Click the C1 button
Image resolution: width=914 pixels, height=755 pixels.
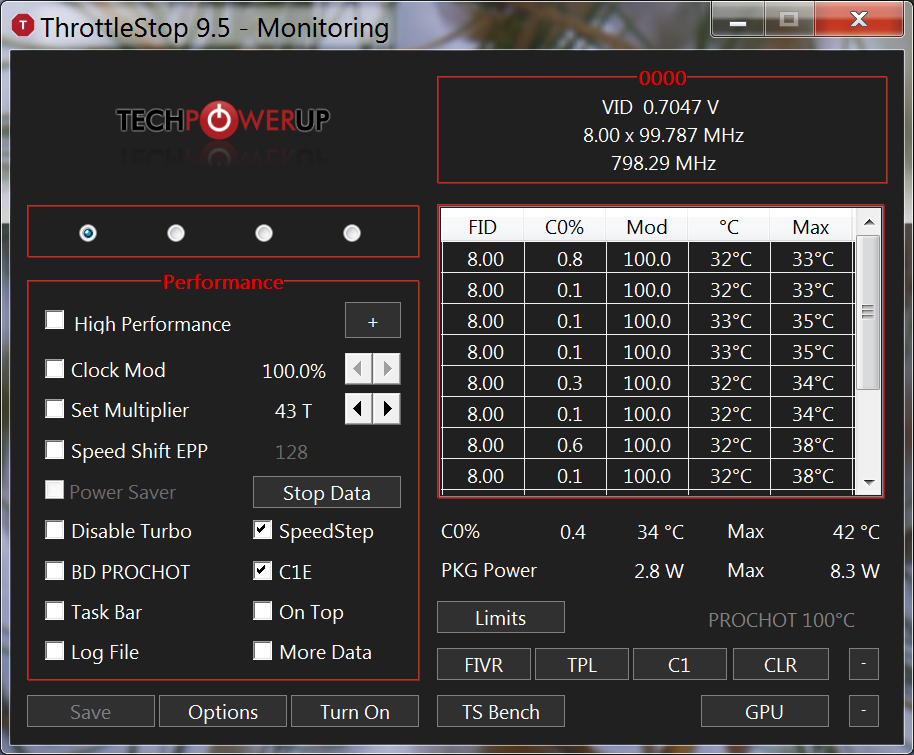pyautogui.click(x=680, y=664)
